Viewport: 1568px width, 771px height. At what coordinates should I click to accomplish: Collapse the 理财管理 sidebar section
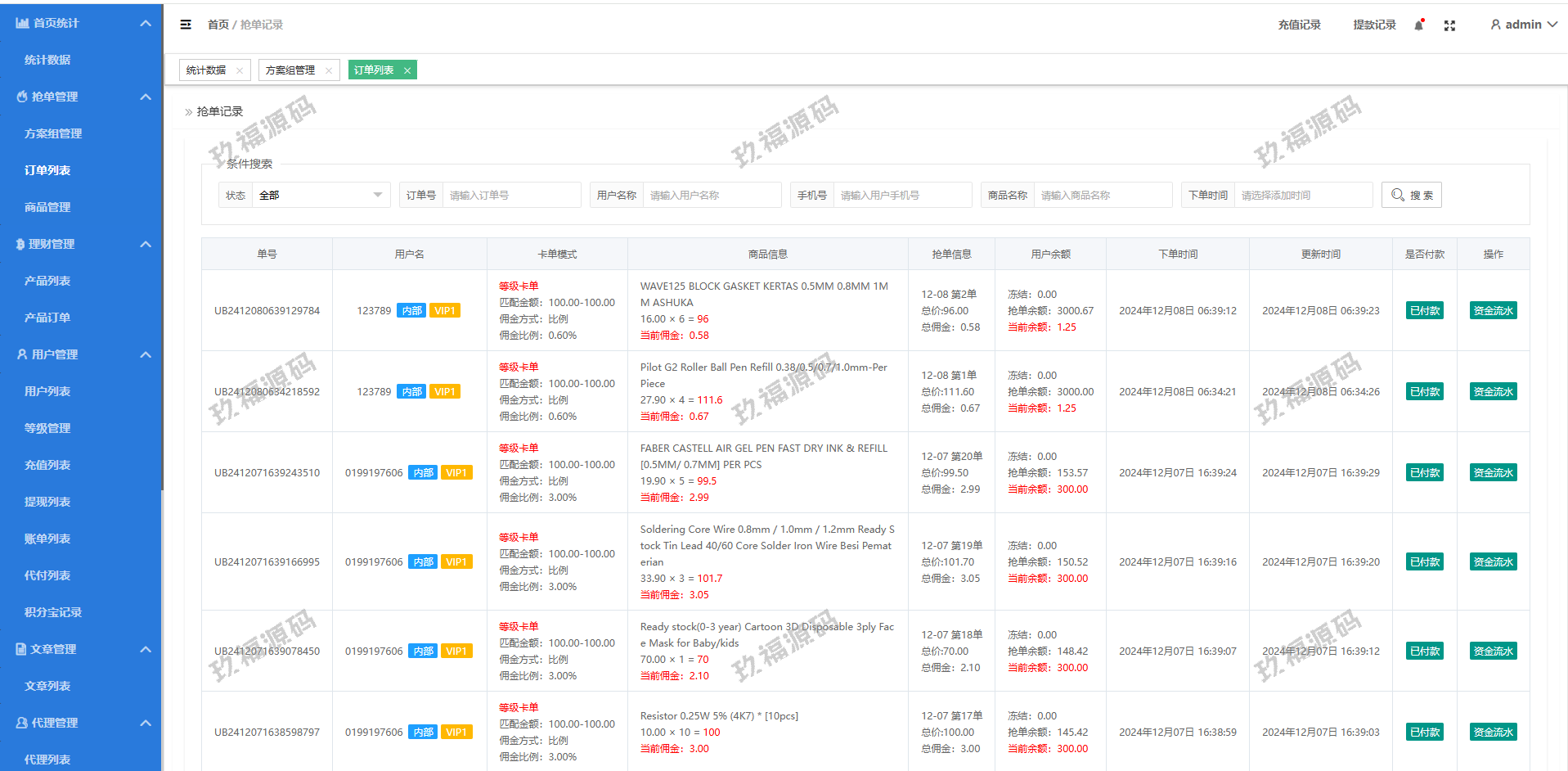pyautogui.click(x=146, y=244)
